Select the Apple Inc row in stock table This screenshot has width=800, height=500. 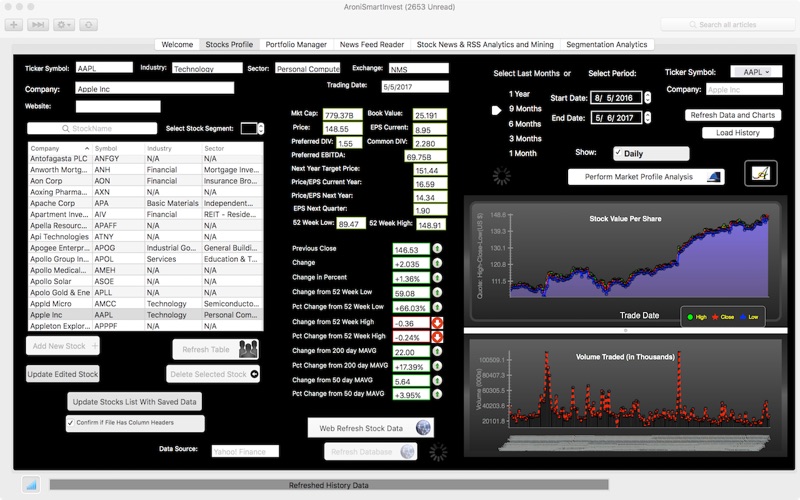tap(146, 315)
